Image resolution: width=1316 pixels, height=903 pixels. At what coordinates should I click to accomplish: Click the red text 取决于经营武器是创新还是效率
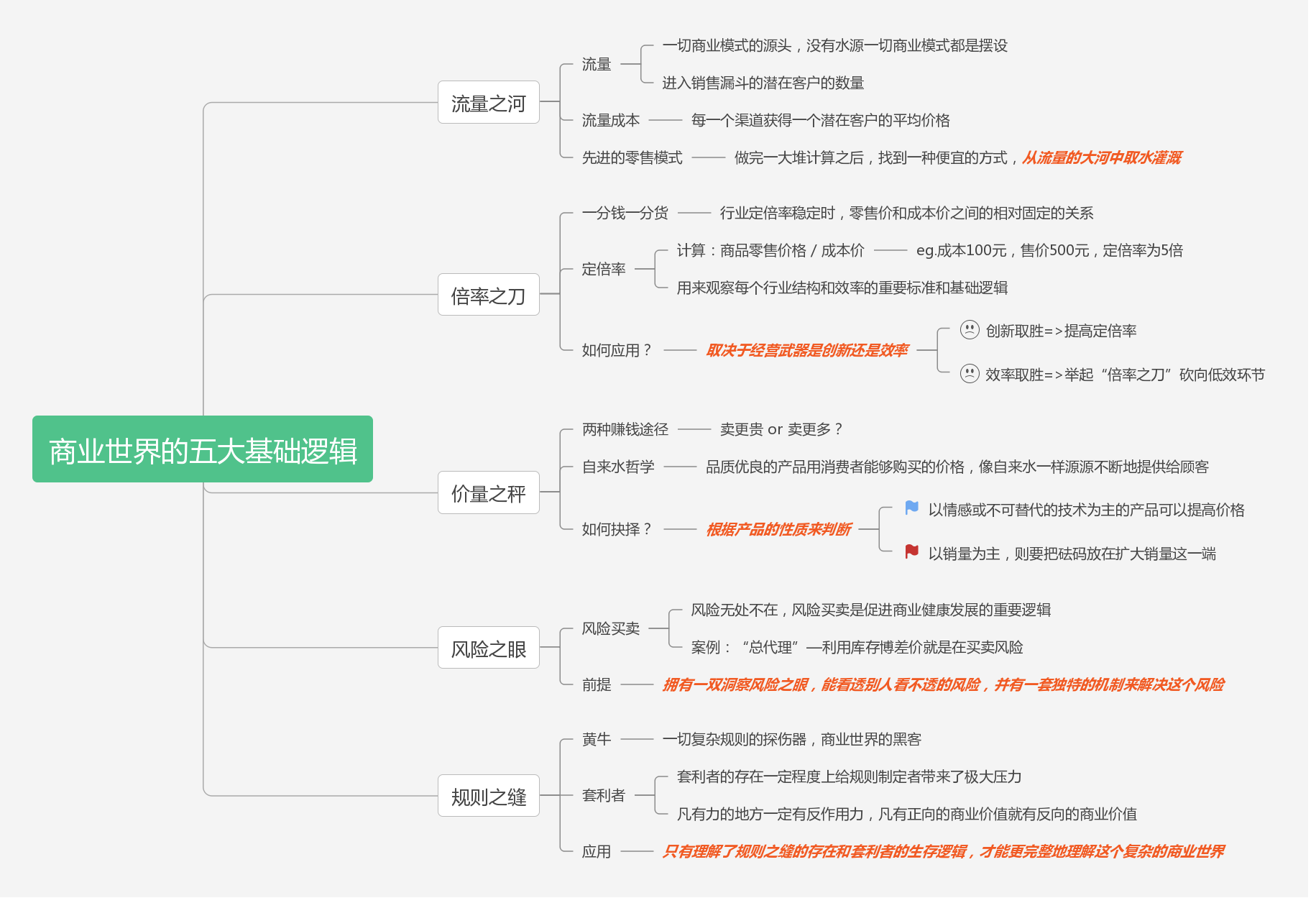(807, 350)
